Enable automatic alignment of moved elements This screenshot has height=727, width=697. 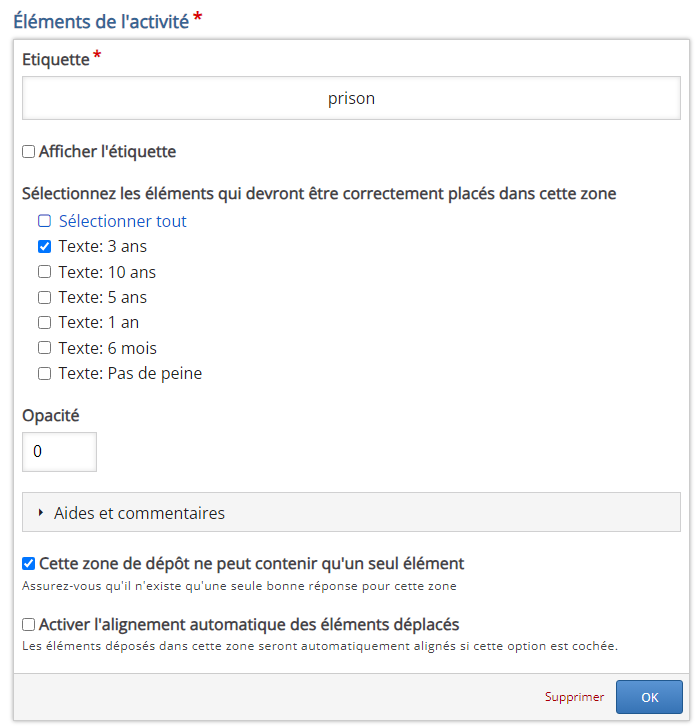(29, 625)
